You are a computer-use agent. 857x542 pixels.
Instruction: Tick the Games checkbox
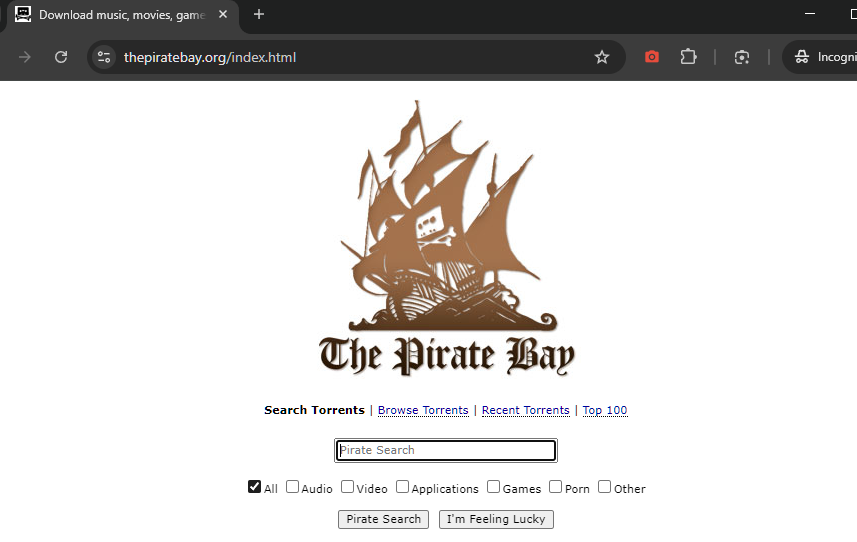point(493,486)
